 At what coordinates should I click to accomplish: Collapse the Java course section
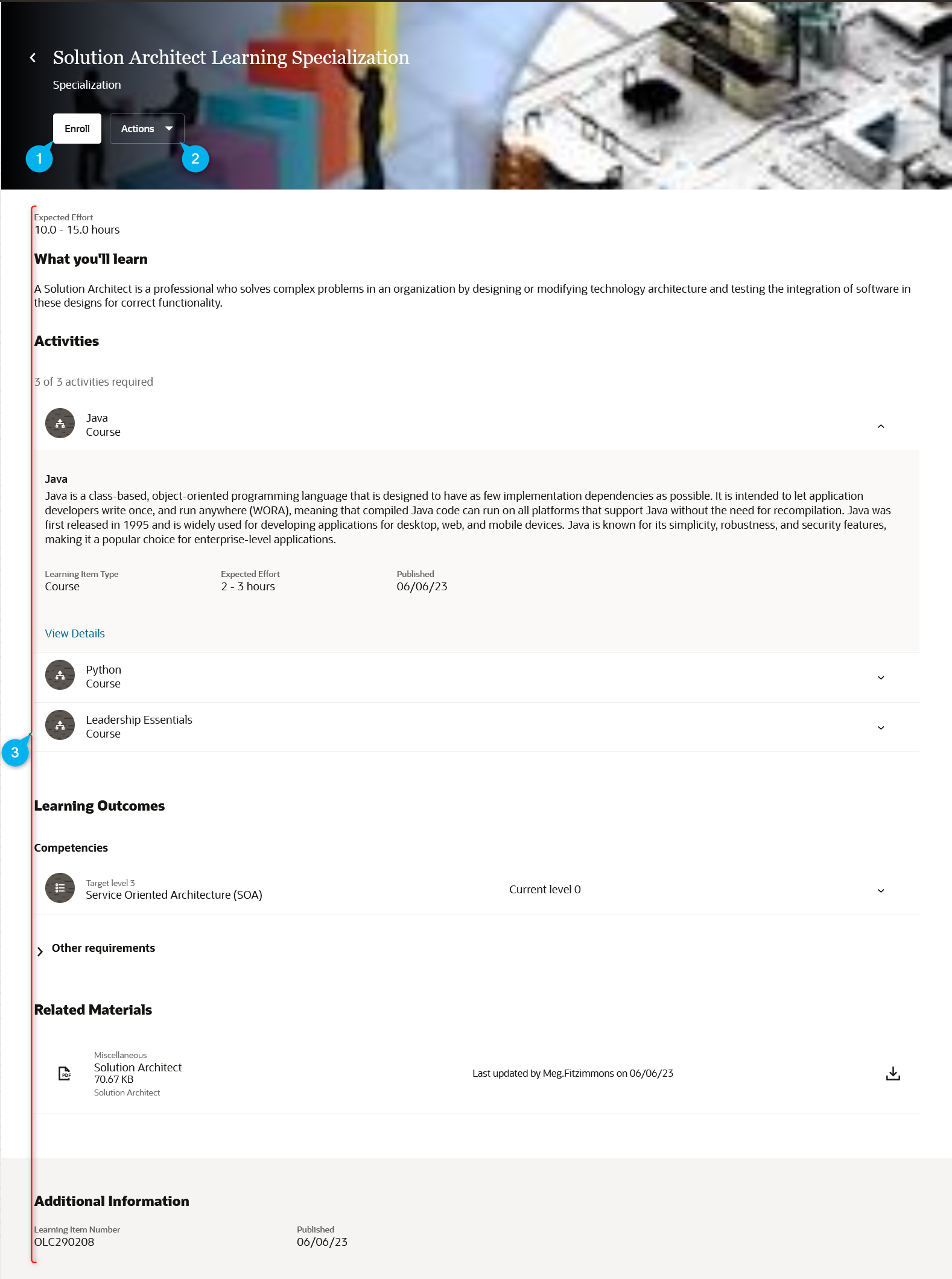tap(881, 426)
